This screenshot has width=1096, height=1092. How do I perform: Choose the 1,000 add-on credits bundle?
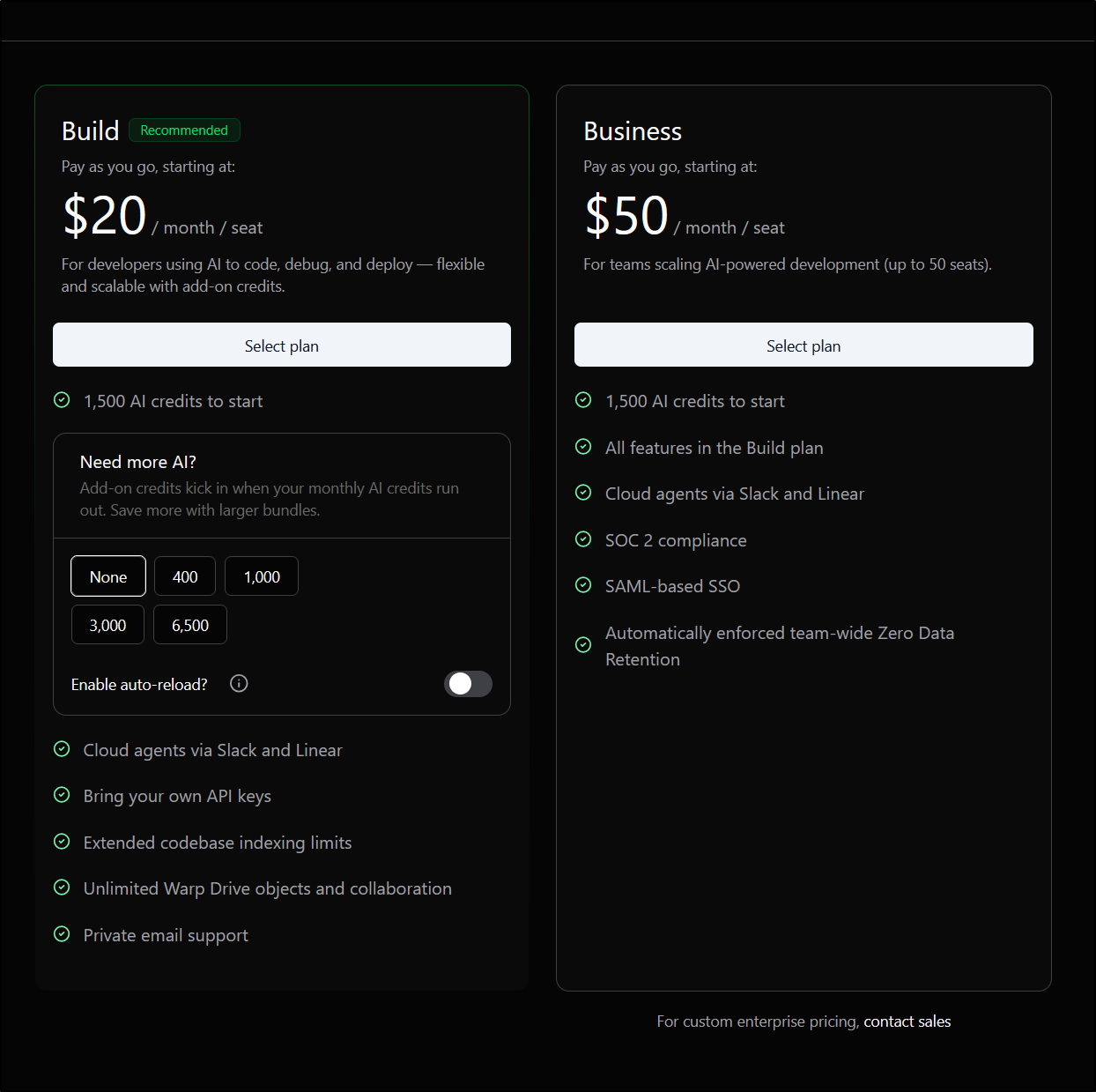[262, 576]
